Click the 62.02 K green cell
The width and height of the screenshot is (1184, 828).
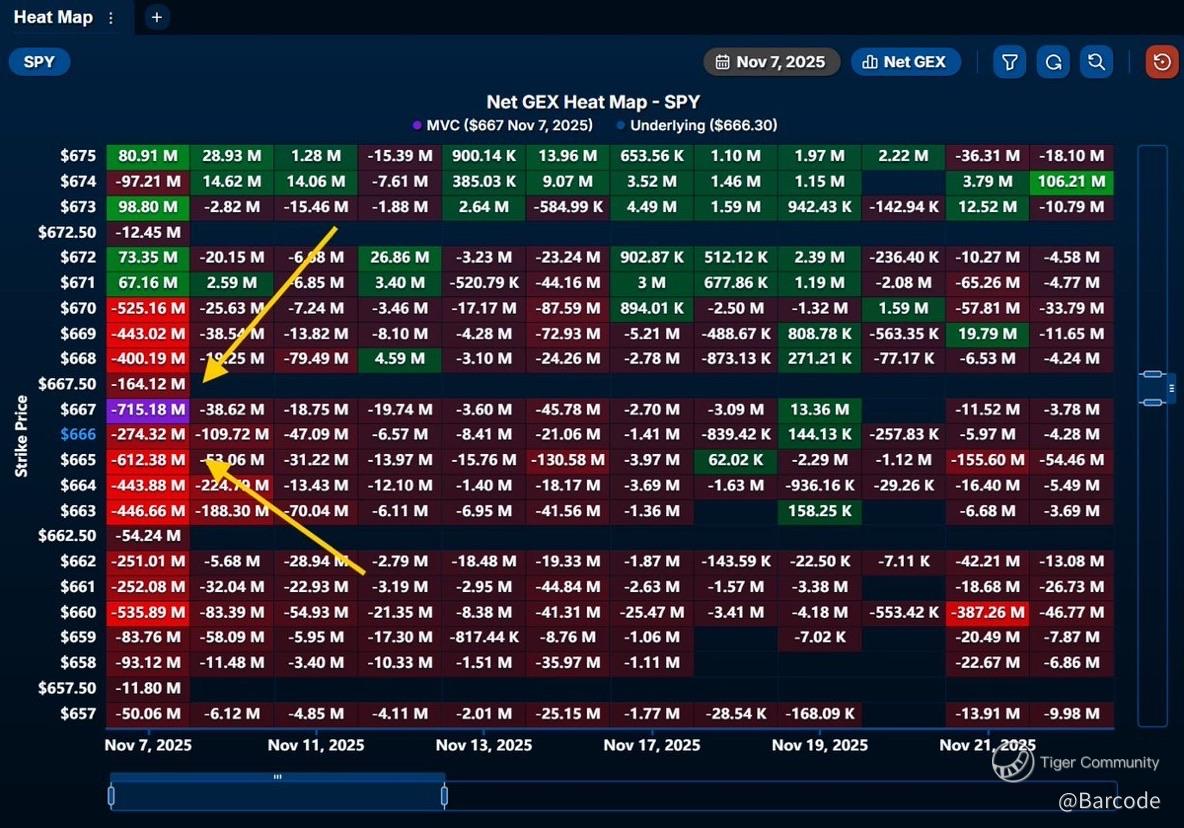click(x=735, y=460)
